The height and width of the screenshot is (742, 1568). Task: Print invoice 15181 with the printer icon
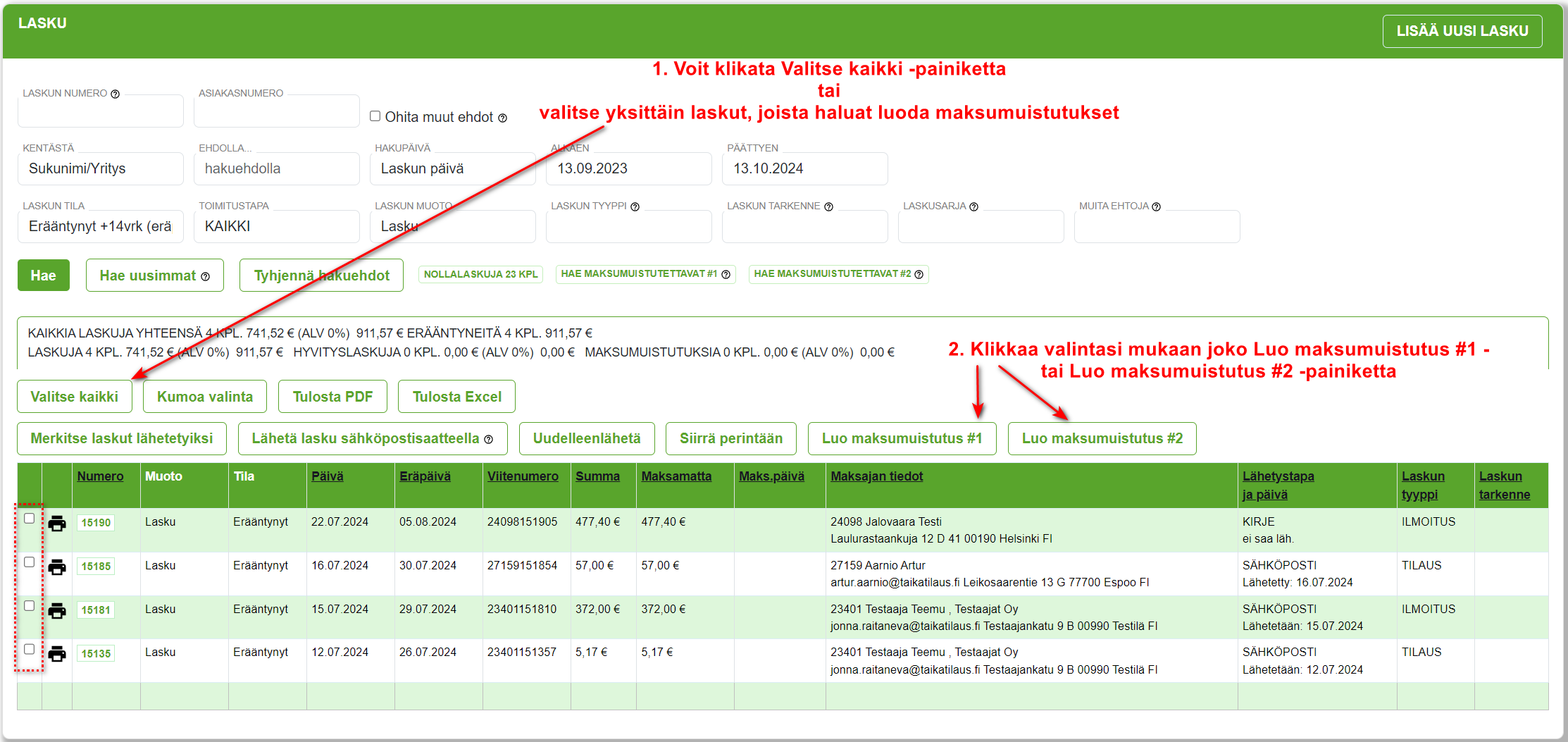tap(57, 611)
